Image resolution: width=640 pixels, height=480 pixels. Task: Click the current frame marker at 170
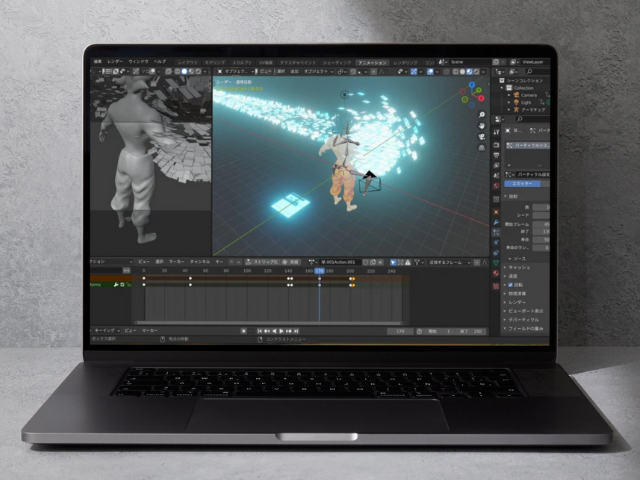[x=320, y=271]
